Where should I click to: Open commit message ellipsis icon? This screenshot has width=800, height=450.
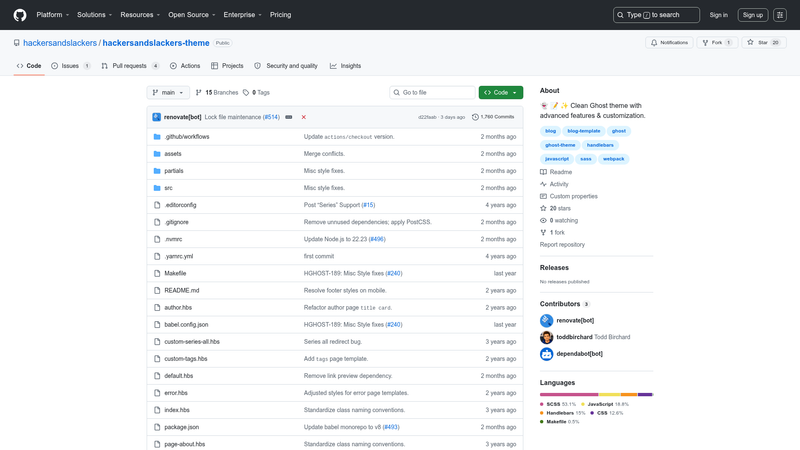[289, 117]
